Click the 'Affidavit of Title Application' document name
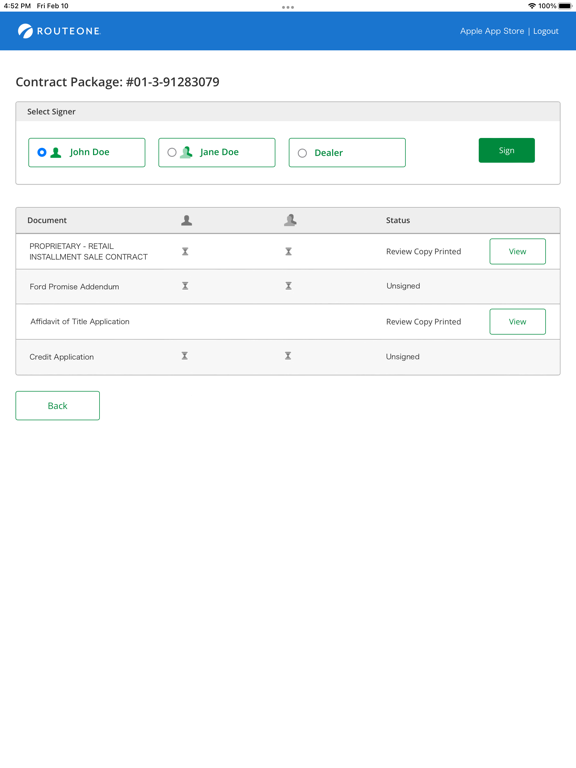 point(80,321)
